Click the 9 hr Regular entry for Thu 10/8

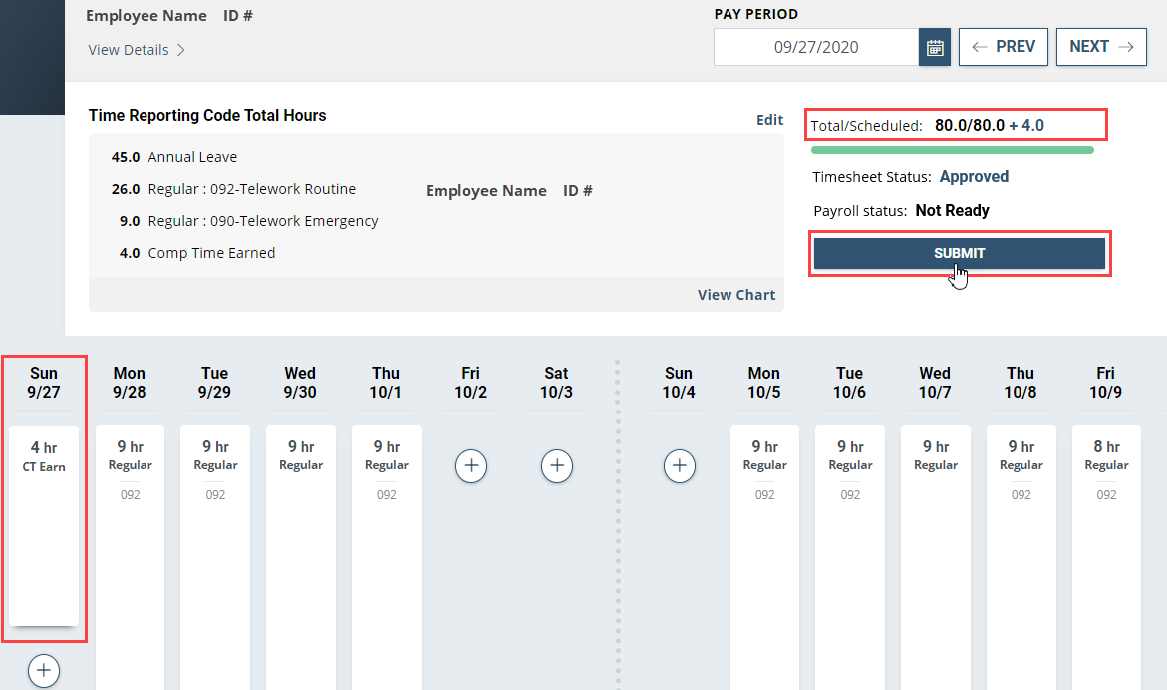pos(1020,456)
